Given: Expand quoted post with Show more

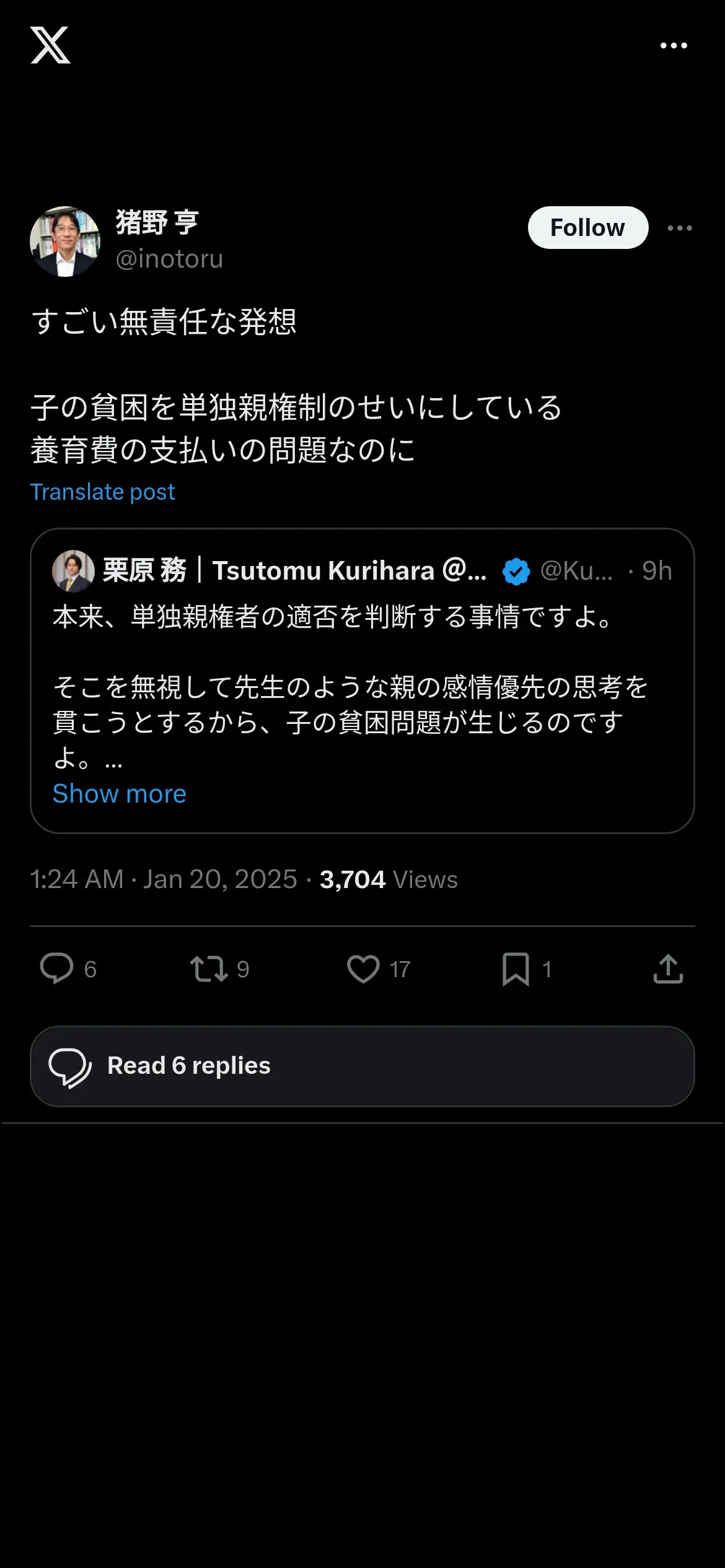Looking at the screenshot, I should click(x=119, y=793).
